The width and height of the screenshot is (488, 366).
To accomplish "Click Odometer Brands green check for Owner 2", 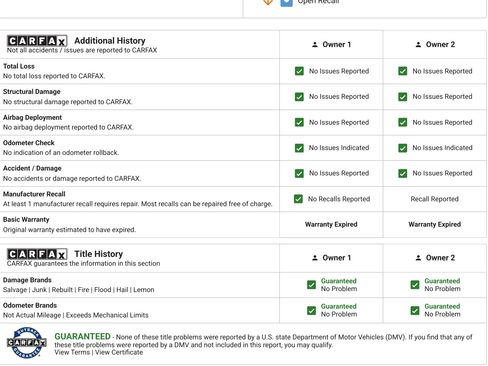I will 415,311.
